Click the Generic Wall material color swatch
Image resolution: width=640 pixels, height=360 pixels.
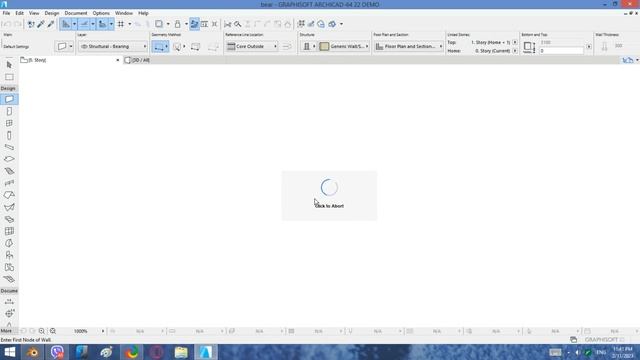pyautogui.click(x=324, y=47)
